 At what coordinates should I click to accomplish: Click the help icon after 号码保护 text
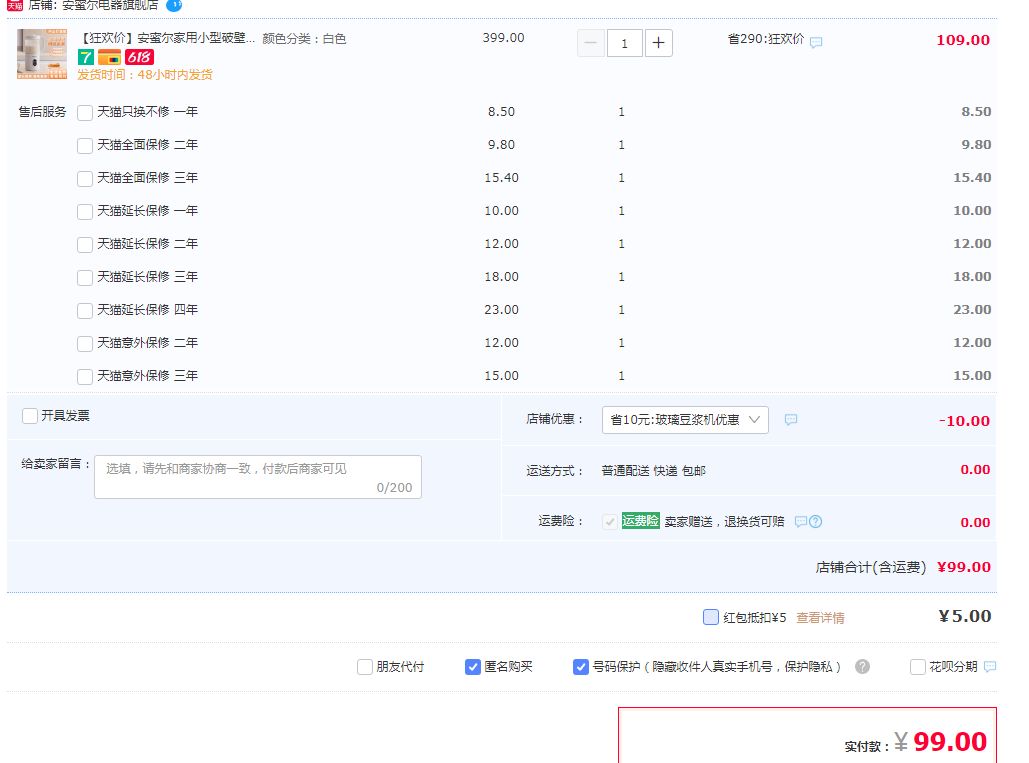click(x=862, y=667)
